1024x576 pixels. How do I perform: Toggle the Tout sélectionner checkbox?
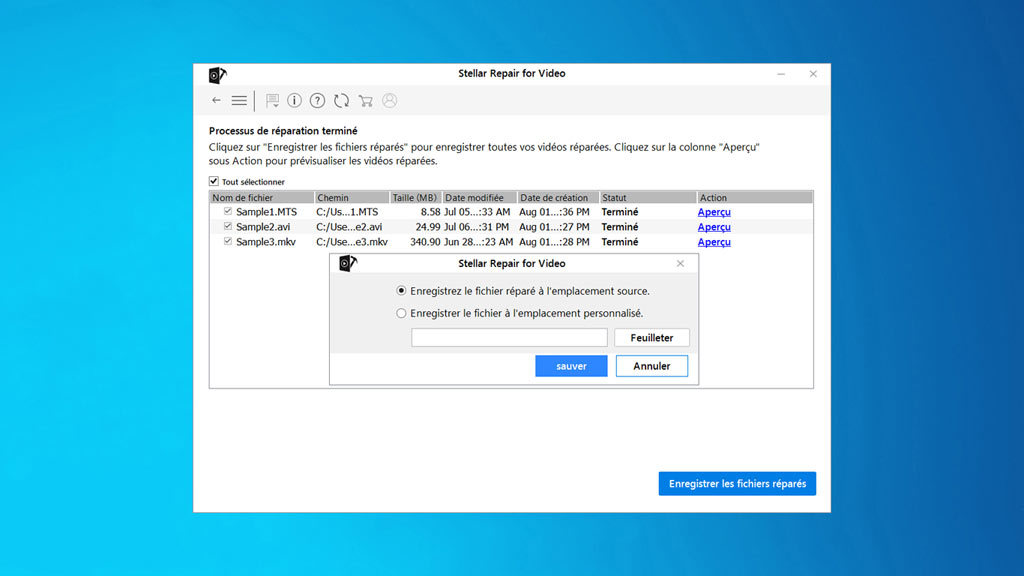[214, 181]
